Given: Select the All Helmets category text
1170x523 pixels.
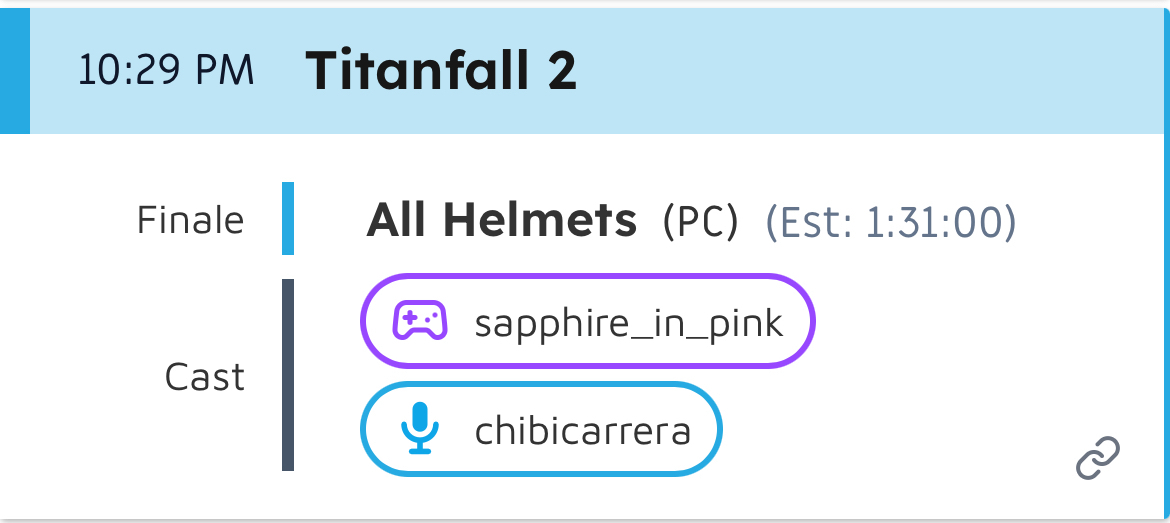Looking at the screenshot, I should click(501, 220).
